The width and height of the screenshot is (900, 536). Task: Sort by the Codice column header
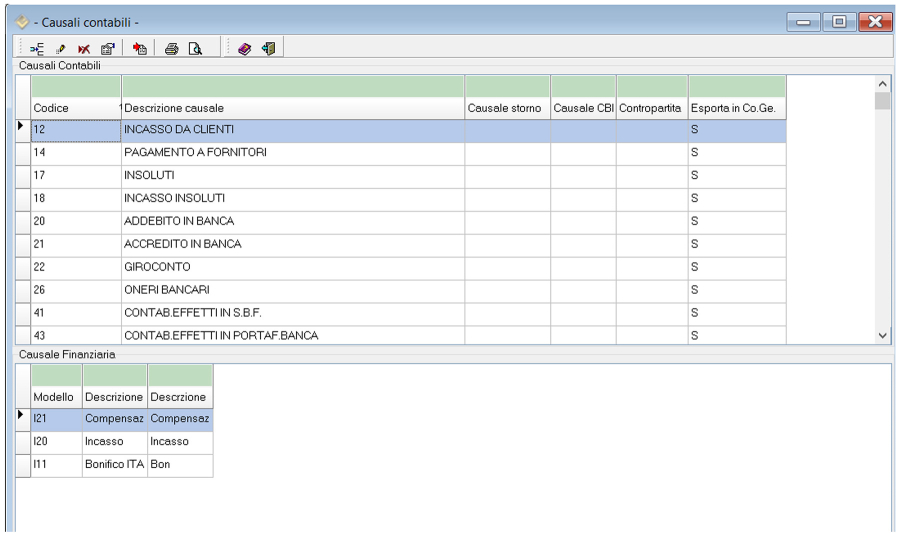(75, 108)
